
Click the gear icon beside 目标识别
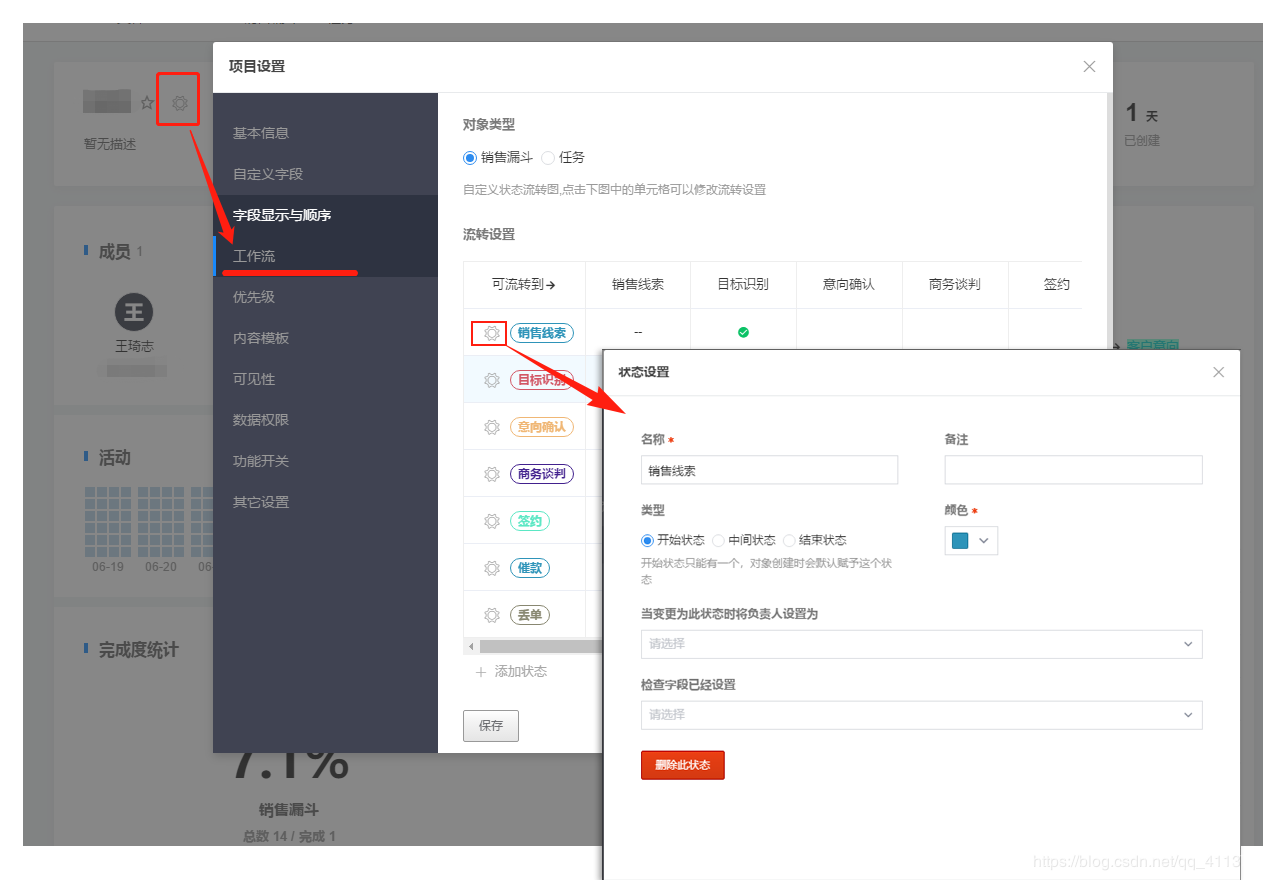[491, 379]
